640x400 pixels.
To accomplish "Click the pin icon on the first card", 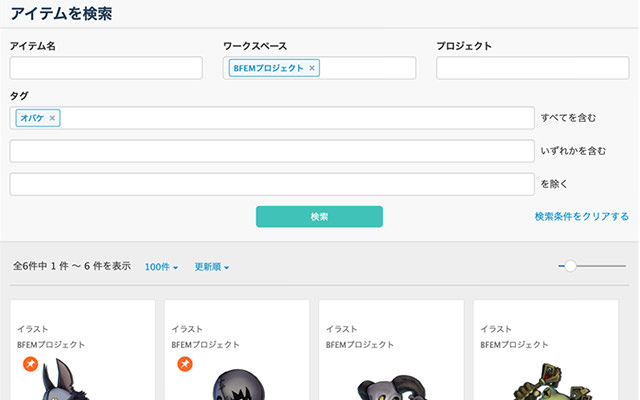I will click(30, 364).
